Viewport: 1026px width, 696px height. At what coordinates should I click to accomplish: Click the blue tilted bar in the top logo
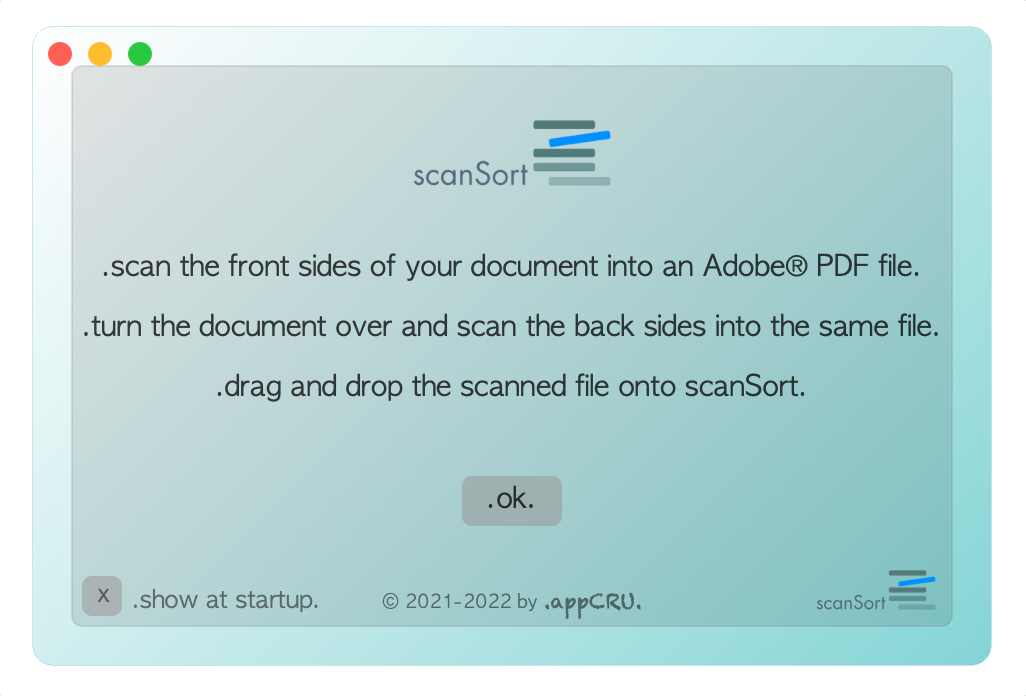pos(580,138)
